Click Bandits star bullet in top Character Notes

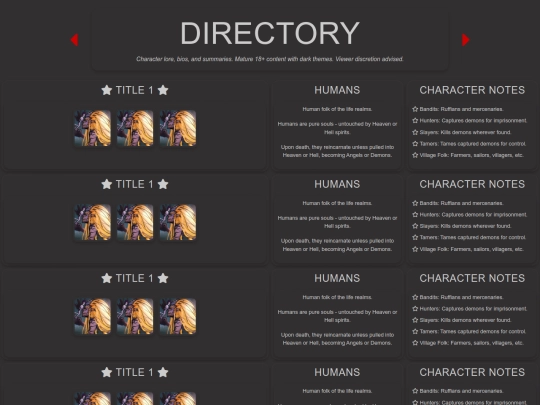[415, 109]
